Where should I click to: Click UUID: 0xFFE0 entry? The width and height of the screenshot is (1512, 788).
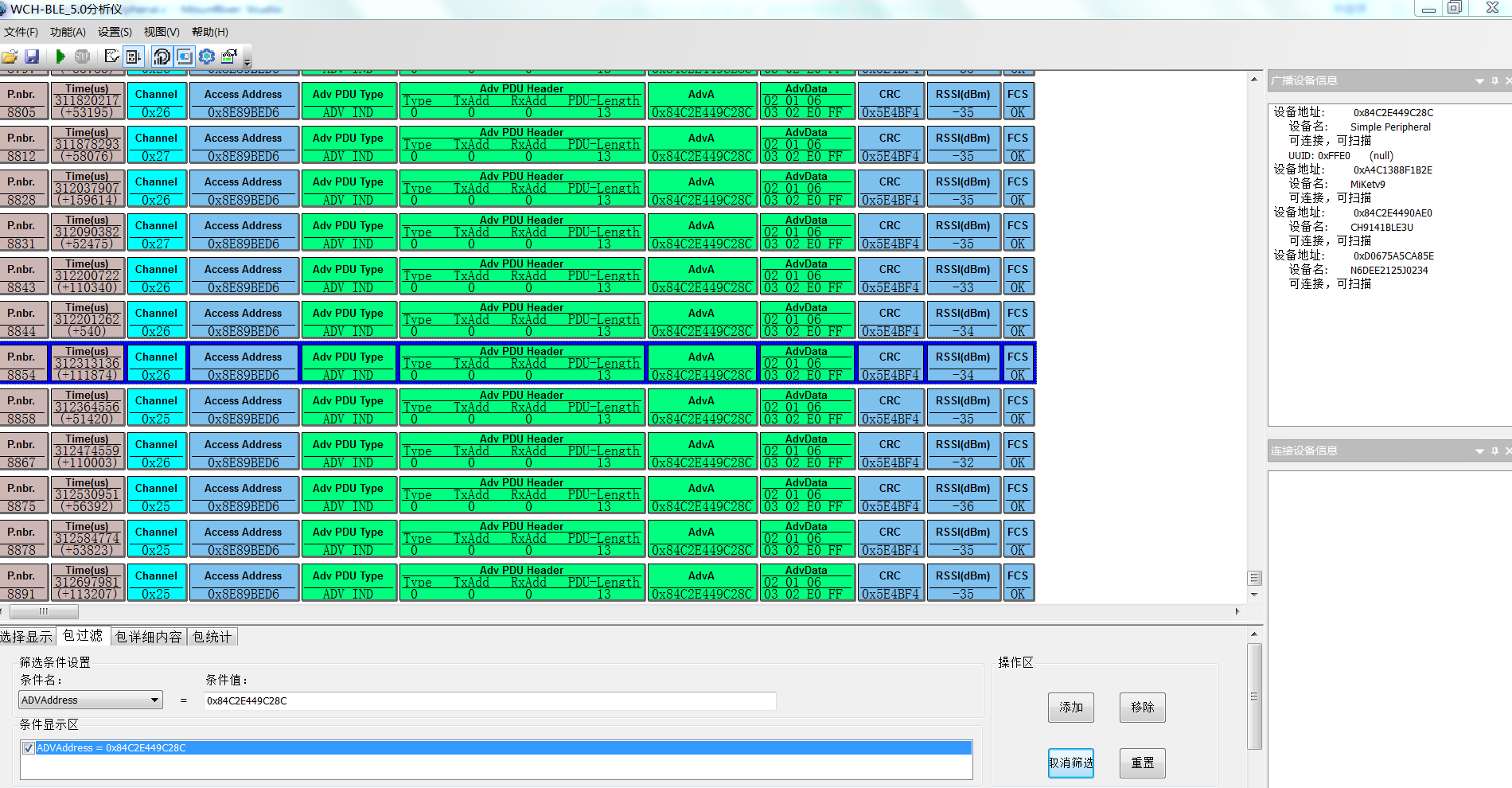(1319, 156)
